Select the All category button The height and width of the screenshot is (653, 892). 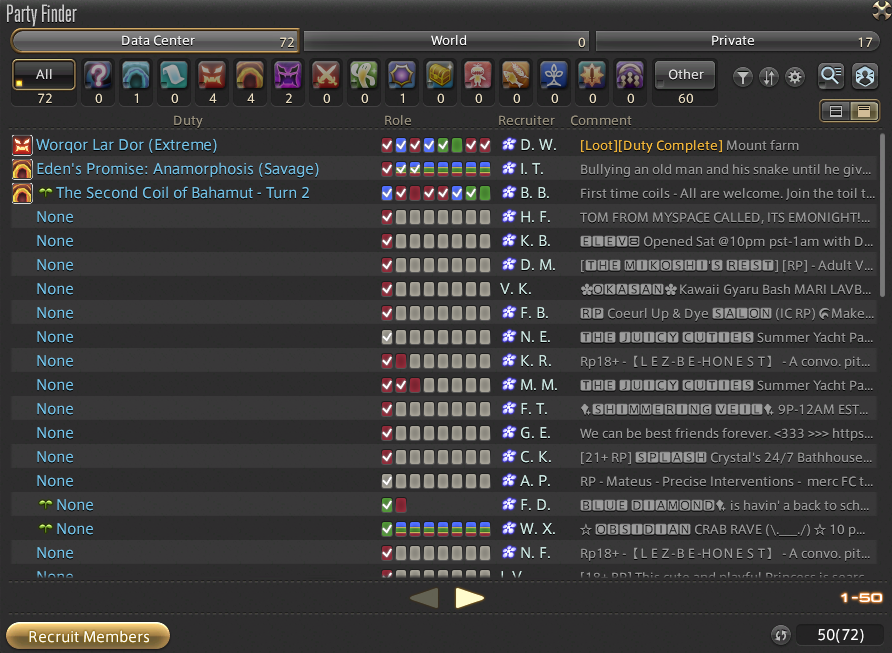coord(44,75)
